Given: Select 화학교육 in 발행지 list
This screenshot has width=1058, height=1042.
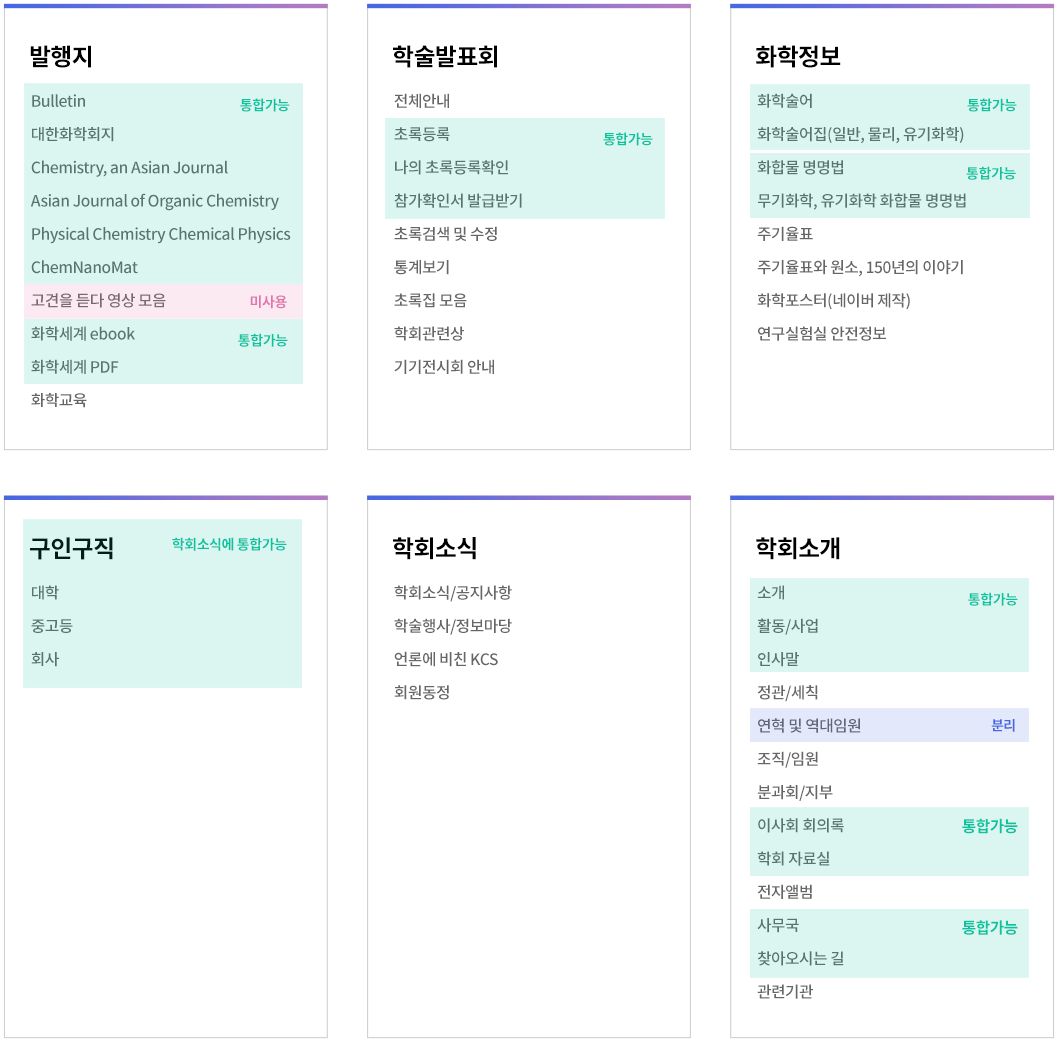Looking at the screenshot, I should tap(59, 400).
